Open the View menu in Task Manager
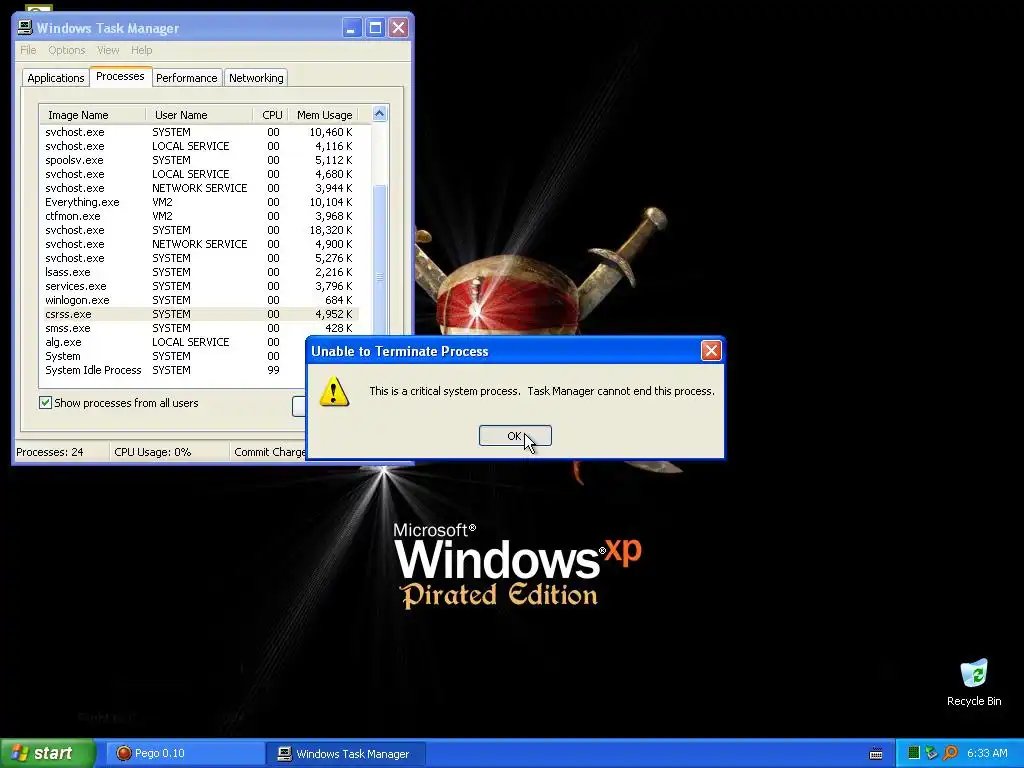This screenshot has height=768, width=1024. [108, 50]
